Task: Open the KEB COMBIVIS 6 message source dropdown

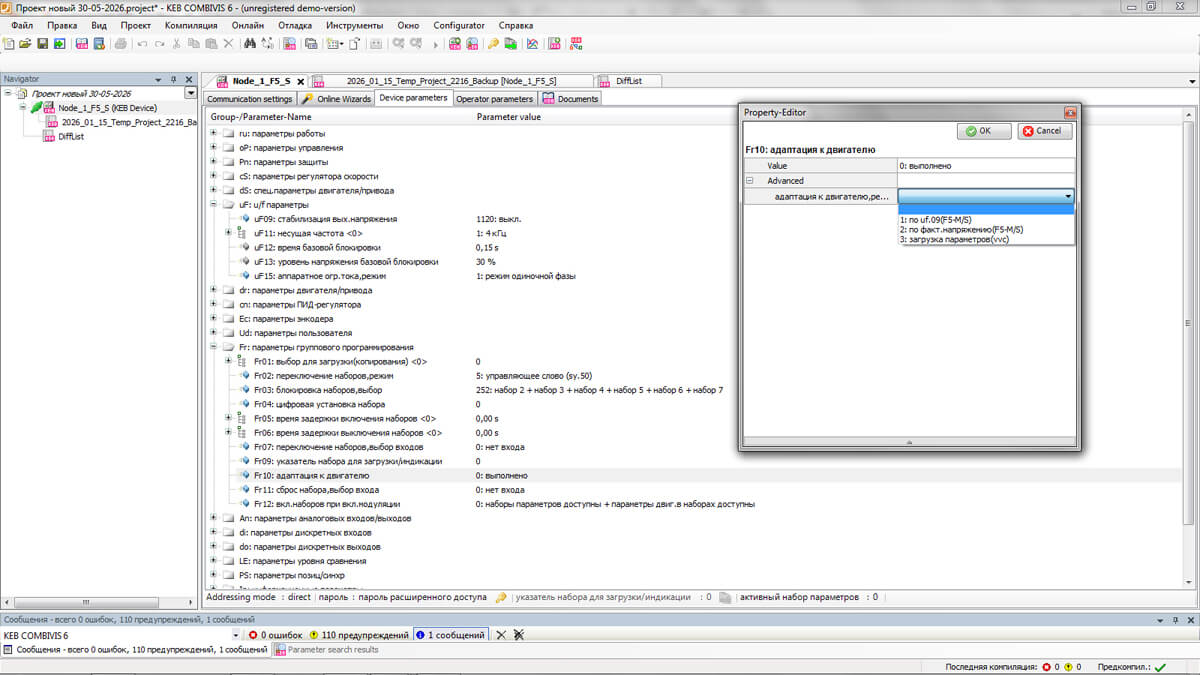Action: coord(236,635)
